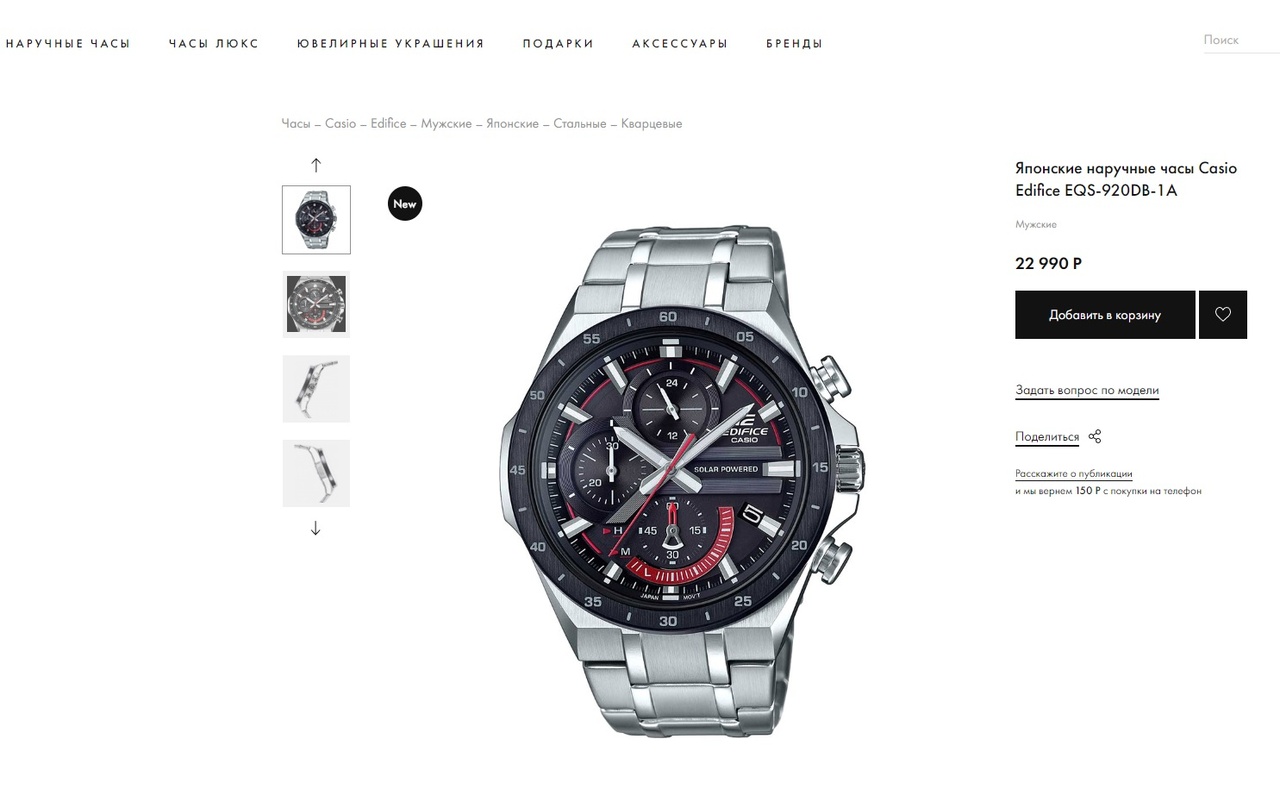Open the Наручные часы menu
The image size is (1280, 808).
68,44
